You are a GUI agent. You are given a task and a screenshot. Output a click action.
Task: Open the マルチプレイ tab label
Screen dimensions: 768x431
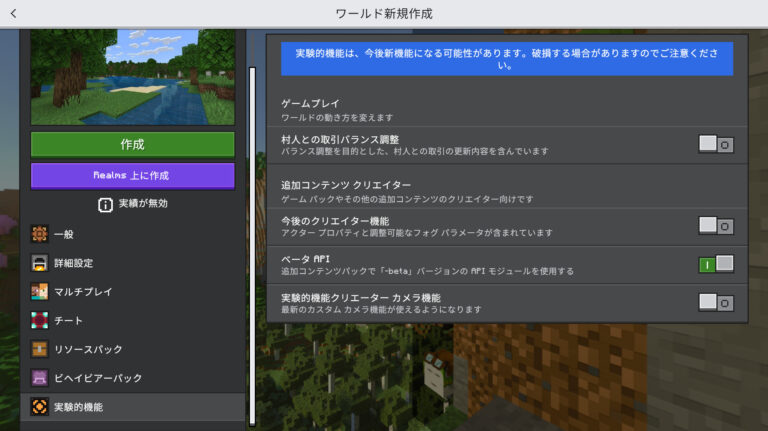[83, 292]
